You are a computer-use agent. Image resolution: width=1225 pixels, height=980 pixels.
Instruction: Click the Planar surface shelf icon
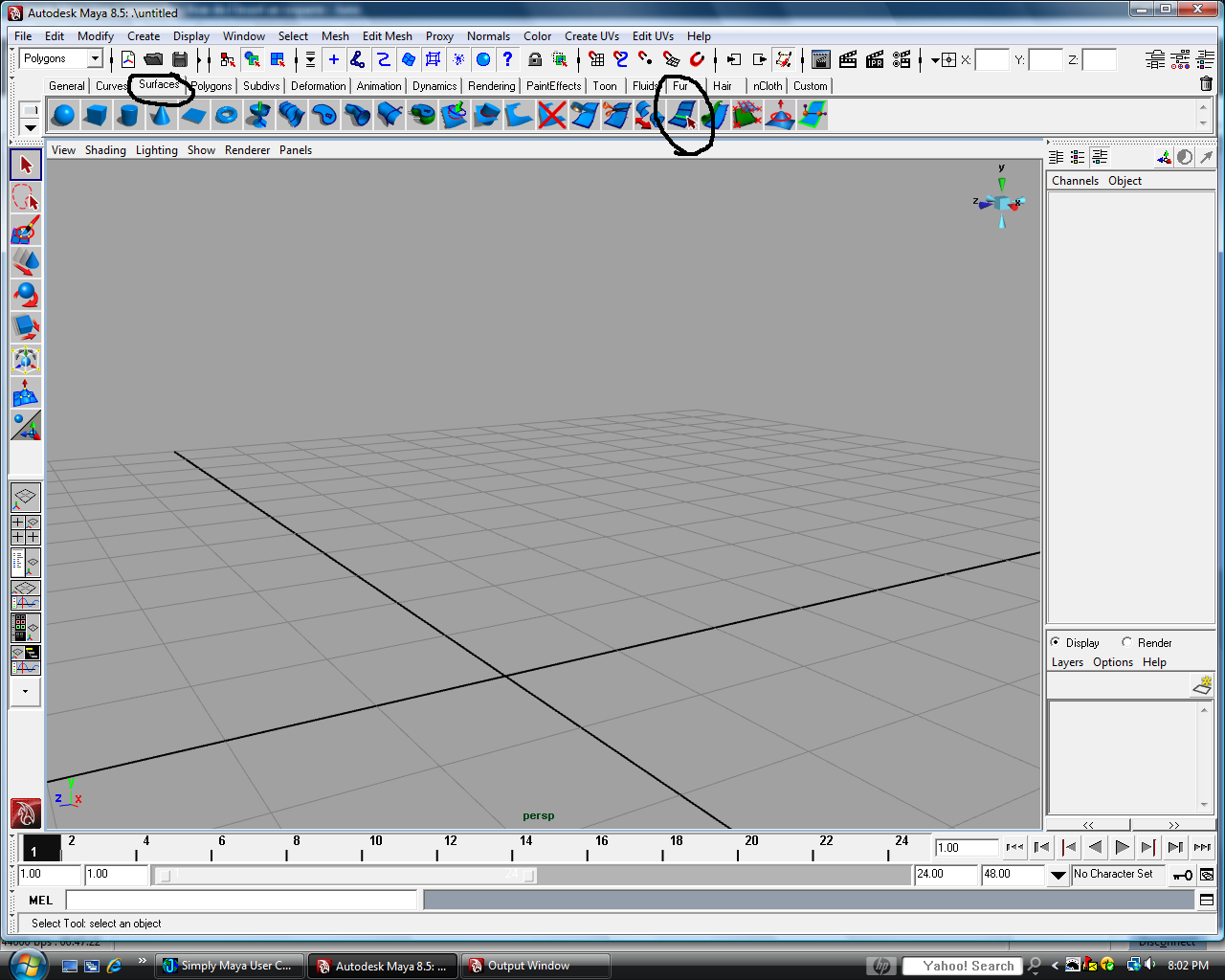tap(323, 116)
